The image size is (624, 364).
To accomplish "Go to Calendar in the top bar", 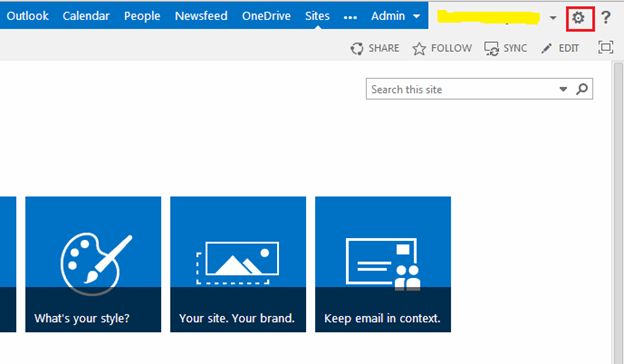I will coord(86,16).
